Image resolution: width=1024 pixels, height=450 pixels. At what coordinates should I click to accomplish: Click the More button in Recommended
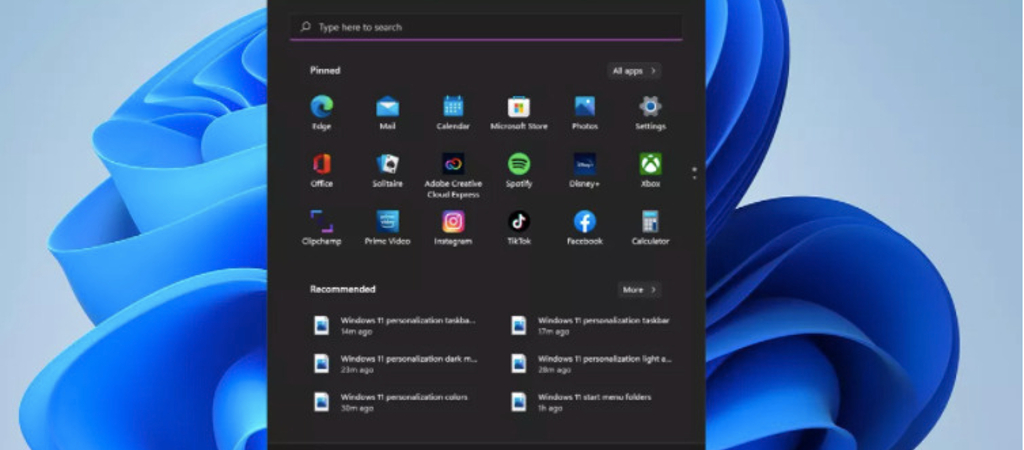click(639, 289)
